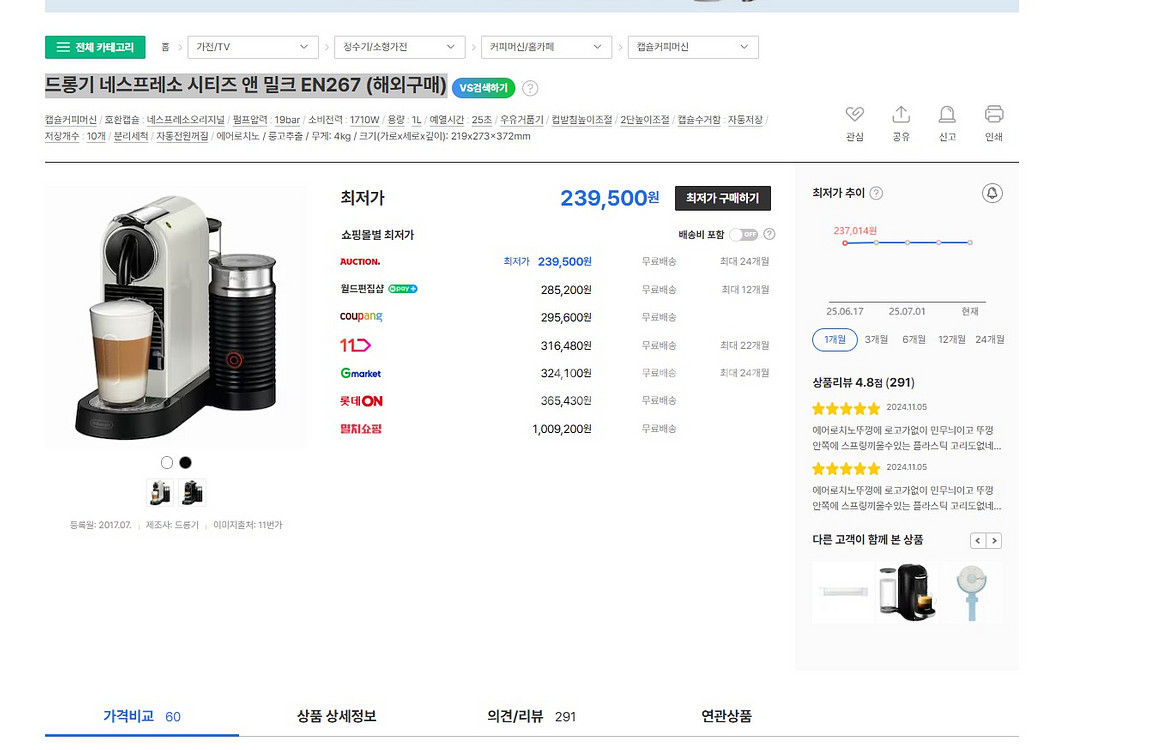
Task: Click 분리세척 spec link
Action: 131,137
